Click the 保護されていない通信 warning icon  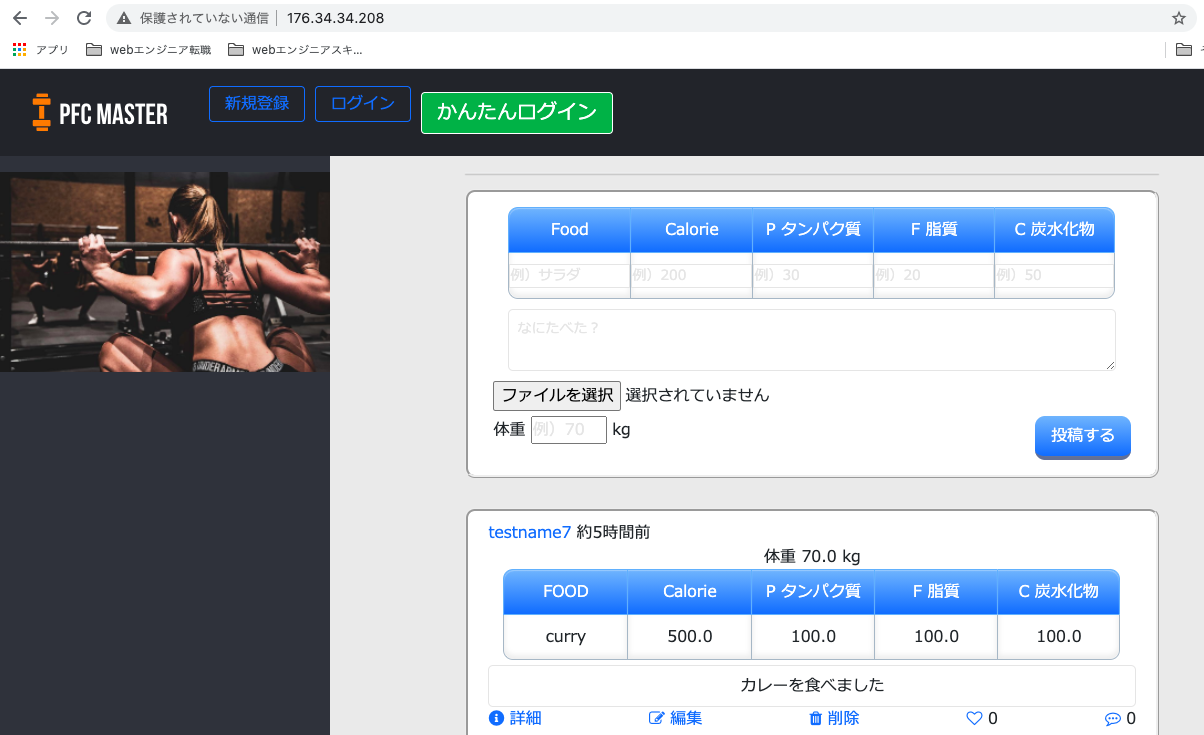(122, 17)
